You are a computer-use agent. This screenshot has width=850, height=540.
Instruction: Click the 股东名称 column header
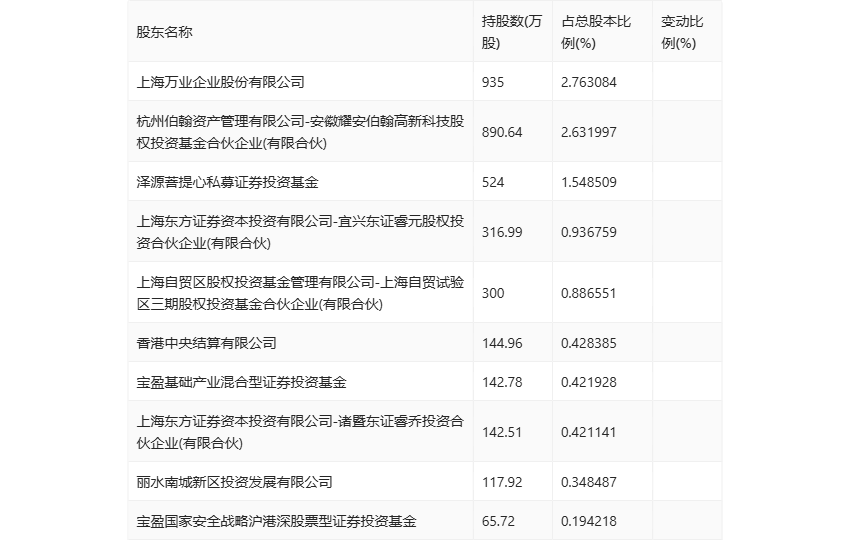coord(164,33)
